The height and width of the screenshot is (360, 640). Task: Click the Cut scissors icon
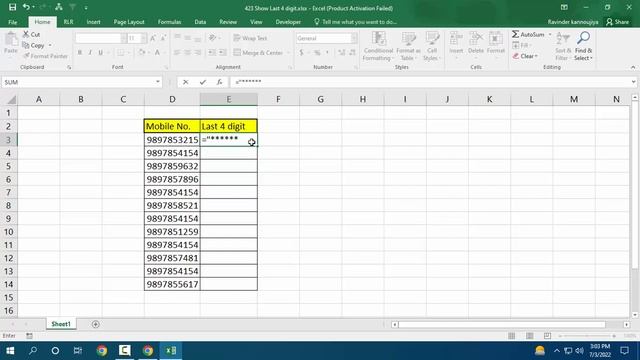[x=26, y=34]
